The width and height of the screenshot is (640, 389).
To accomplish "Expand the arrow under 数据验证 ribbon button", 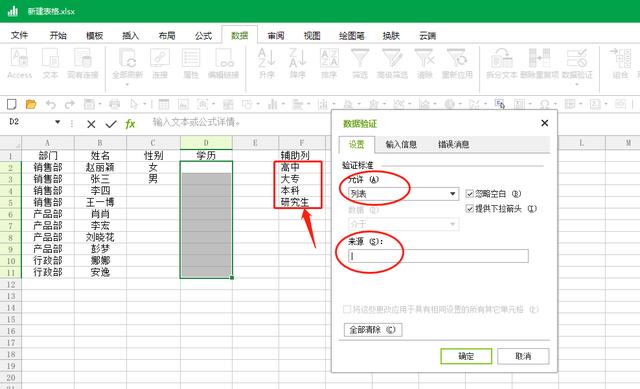I will pos(577,84).
